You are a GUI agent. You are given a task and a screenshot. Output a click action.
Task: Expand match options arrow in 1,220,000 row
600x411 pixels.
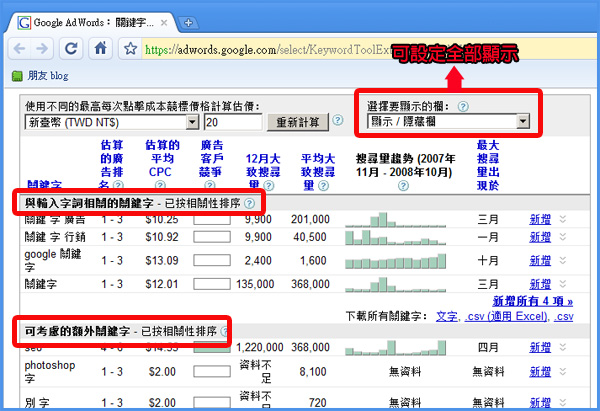point(562,347)
